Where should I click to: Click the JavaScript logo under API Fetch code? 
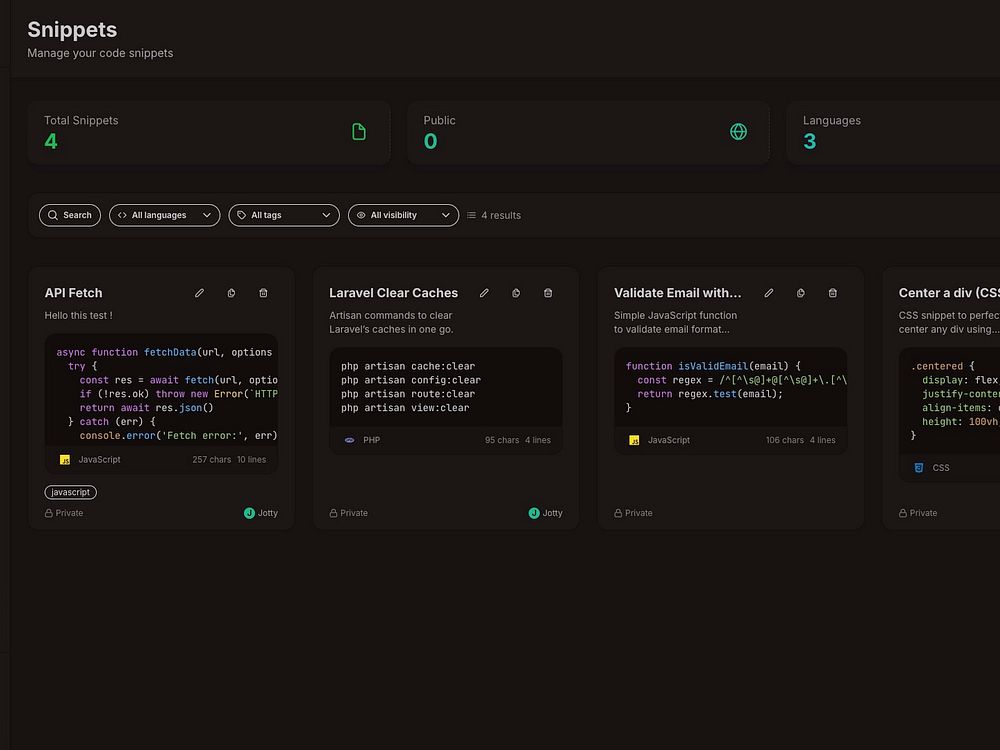pos(65,460)
